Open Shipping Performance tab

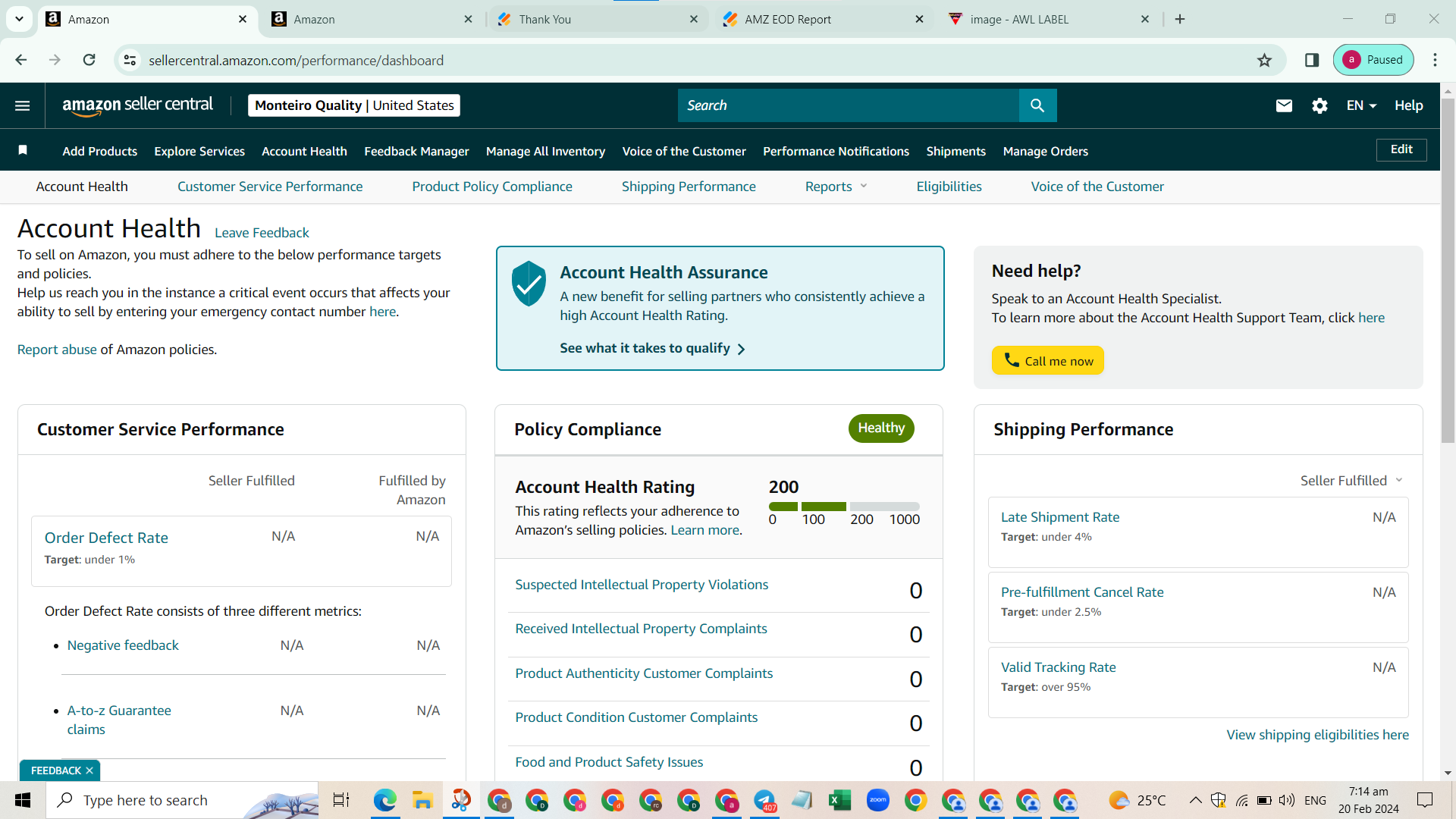pos(689,187)
